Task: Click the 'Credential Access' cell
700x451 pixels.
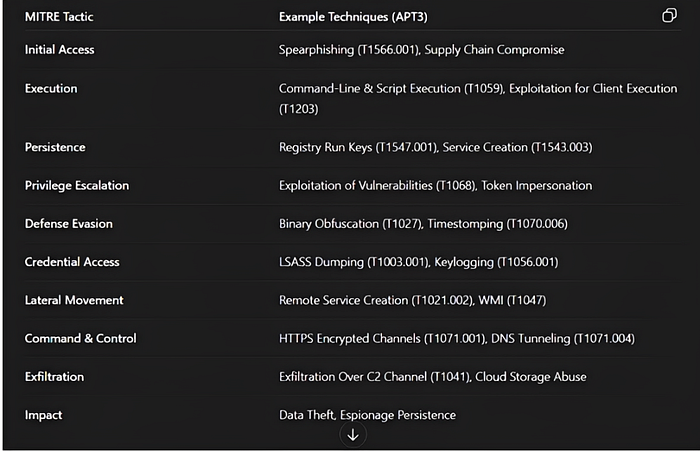Action: coord(72,262)
